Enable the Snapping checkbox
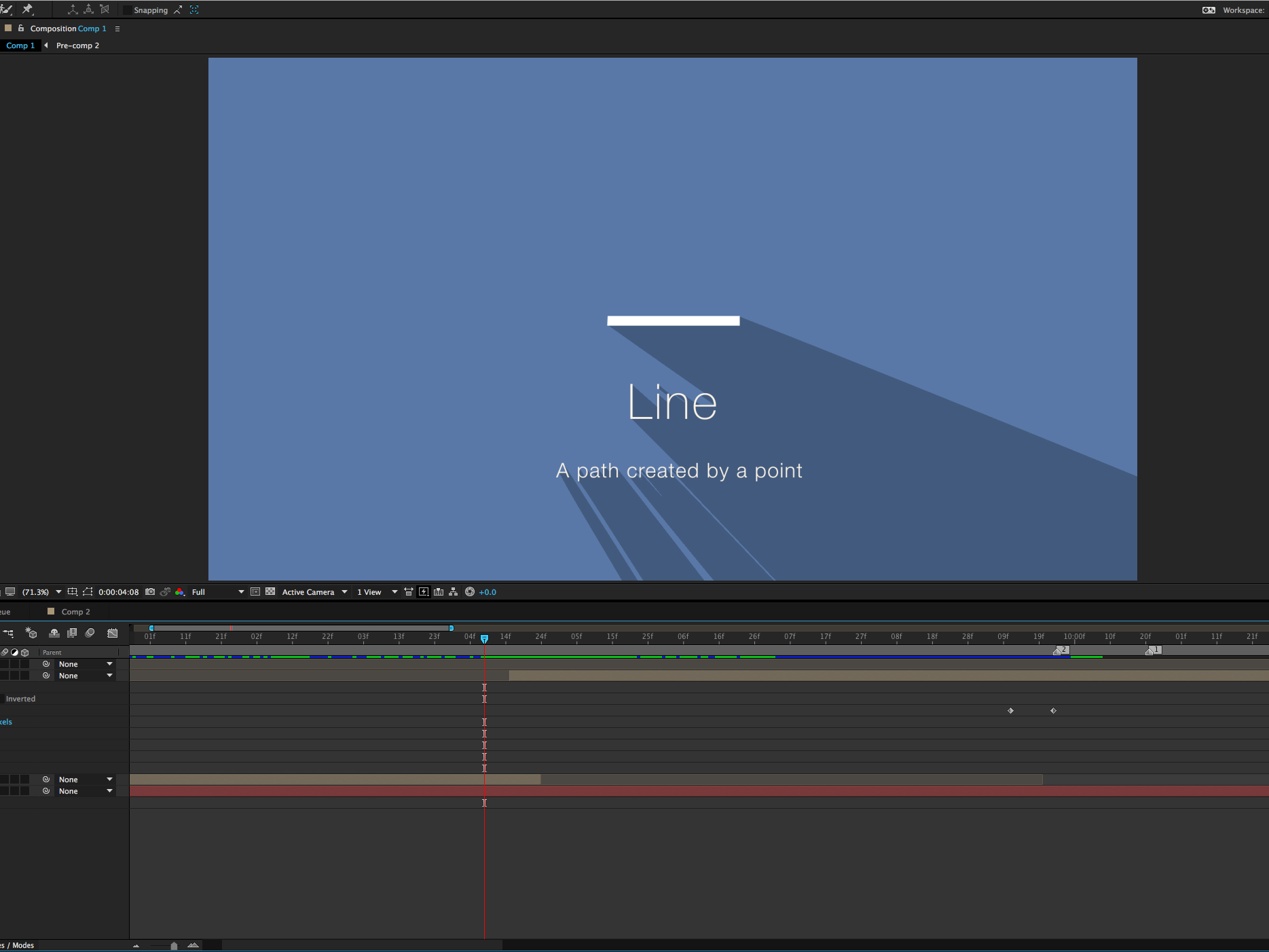1269x952 pixels. tap(127, 10)
